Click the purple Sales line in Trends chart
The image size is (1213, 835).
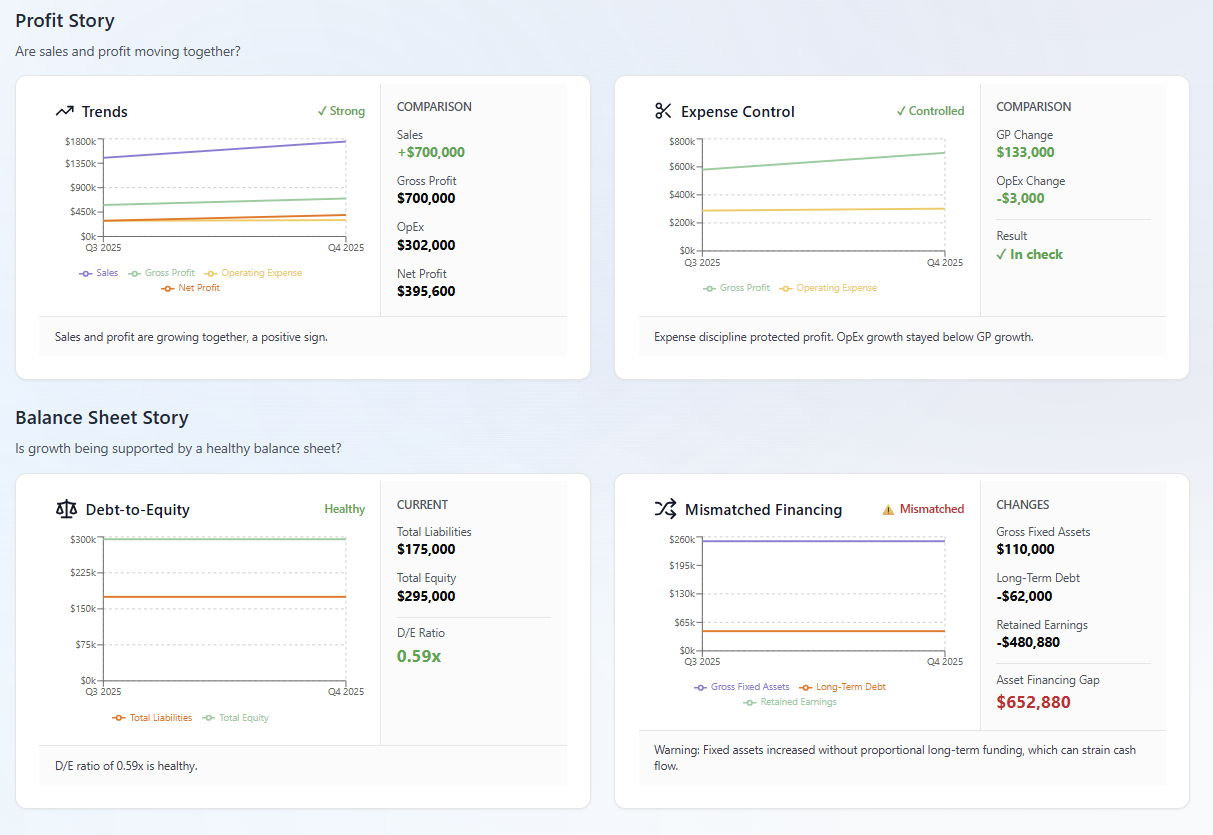point(224,149)
